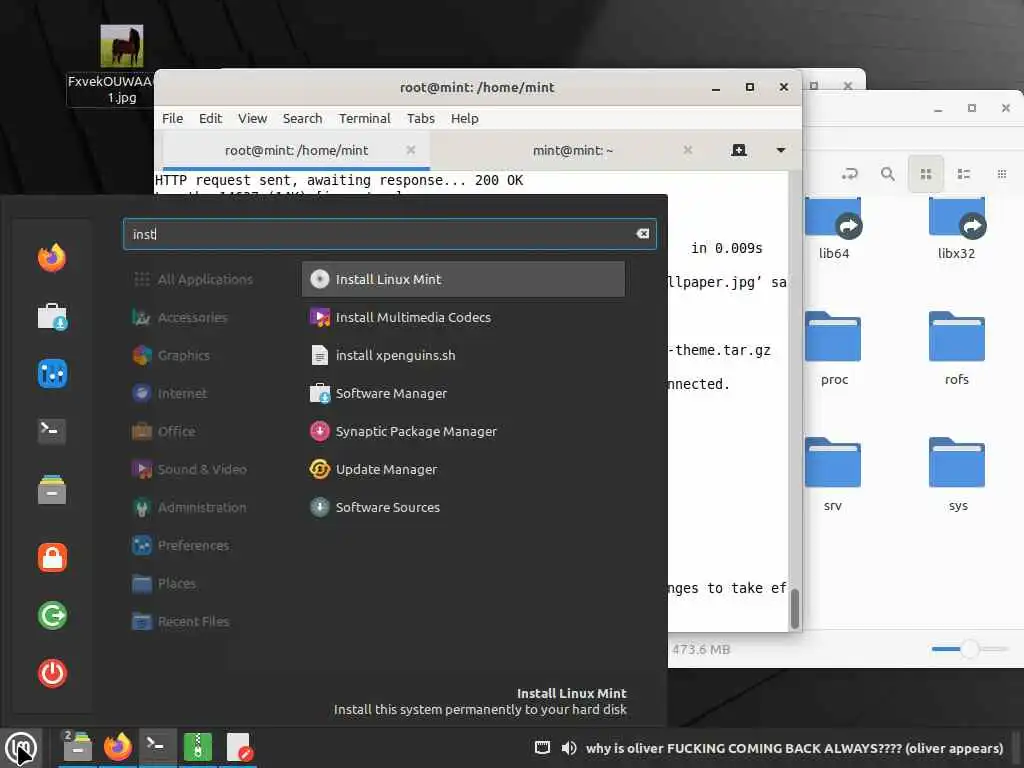Viewport: 1024px width, 768px height.
Task: Switch to root@mint: /home/mint tab
Action: click(296, 150)
